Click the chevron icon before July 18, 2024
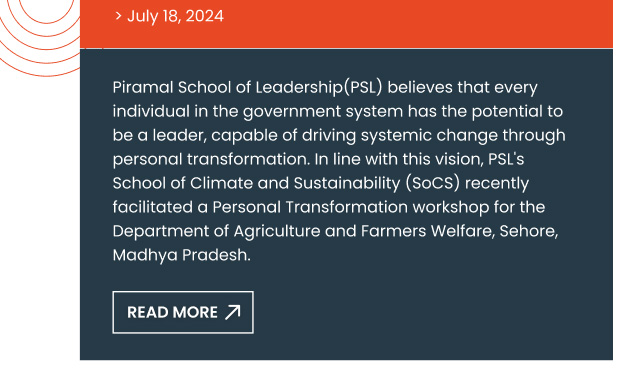Viewport: 639px width, 386px height. click(118, 16)
